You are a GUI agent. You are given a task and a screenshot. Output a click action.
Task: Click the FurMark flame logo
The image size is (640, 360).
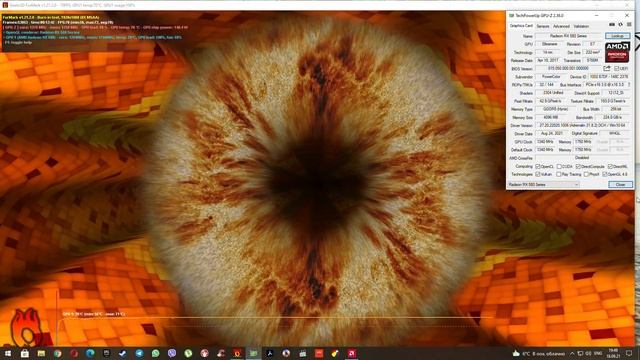26,328
